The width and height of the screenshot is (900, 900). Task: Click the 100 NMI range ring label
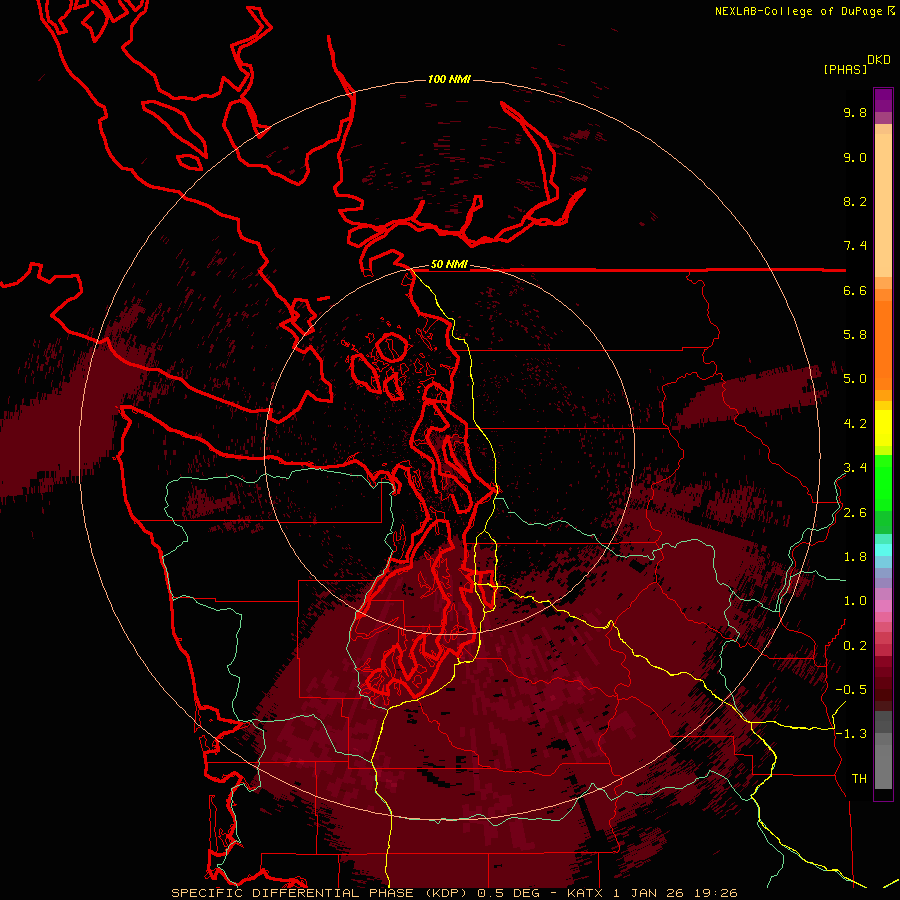pyautogui.click(x=449, y=79)
